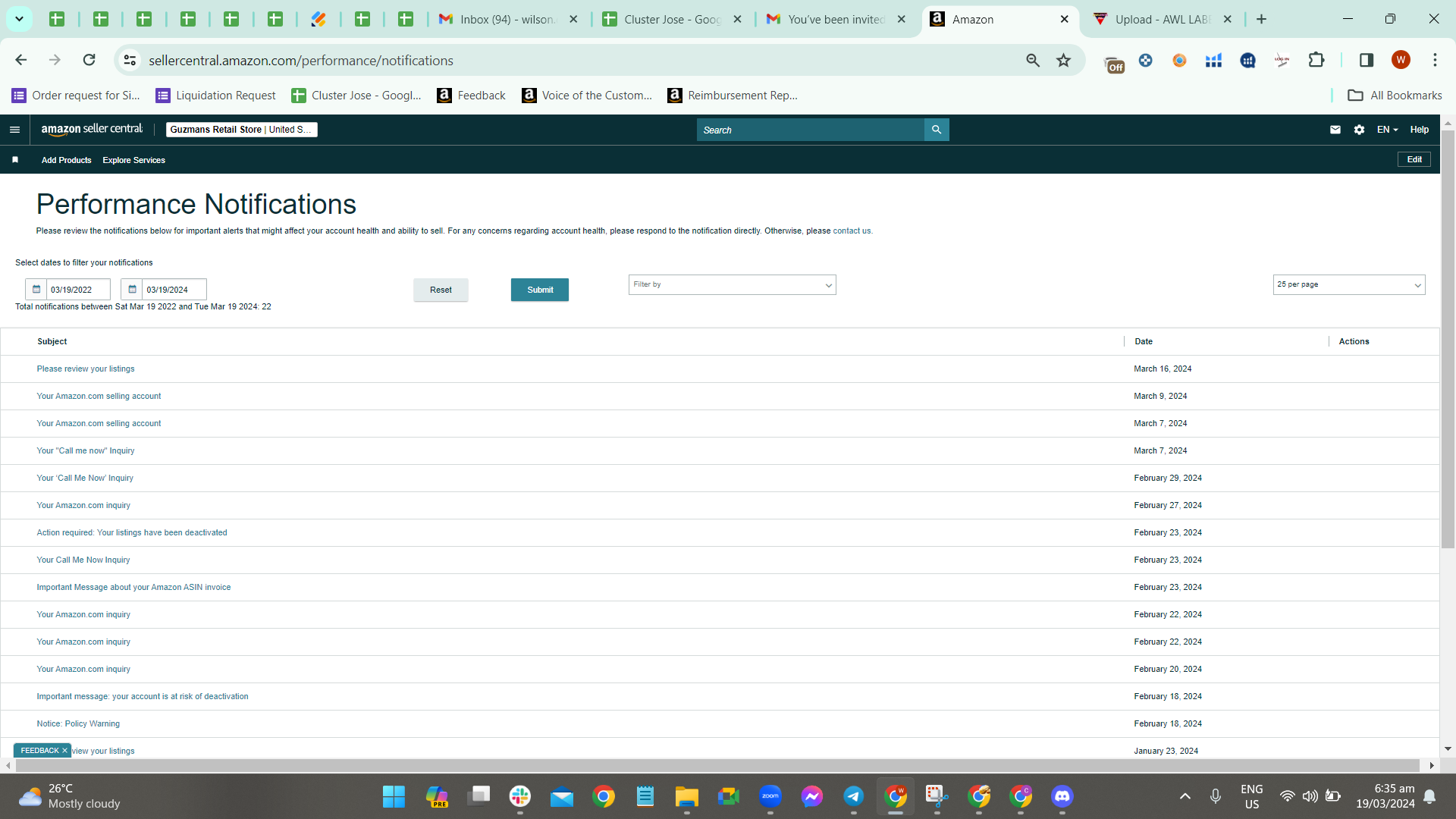The height and width of the screenshot is (819, 1456).
Task: Open the settings gear in Seller Central
Action: tap(1359, 130)
